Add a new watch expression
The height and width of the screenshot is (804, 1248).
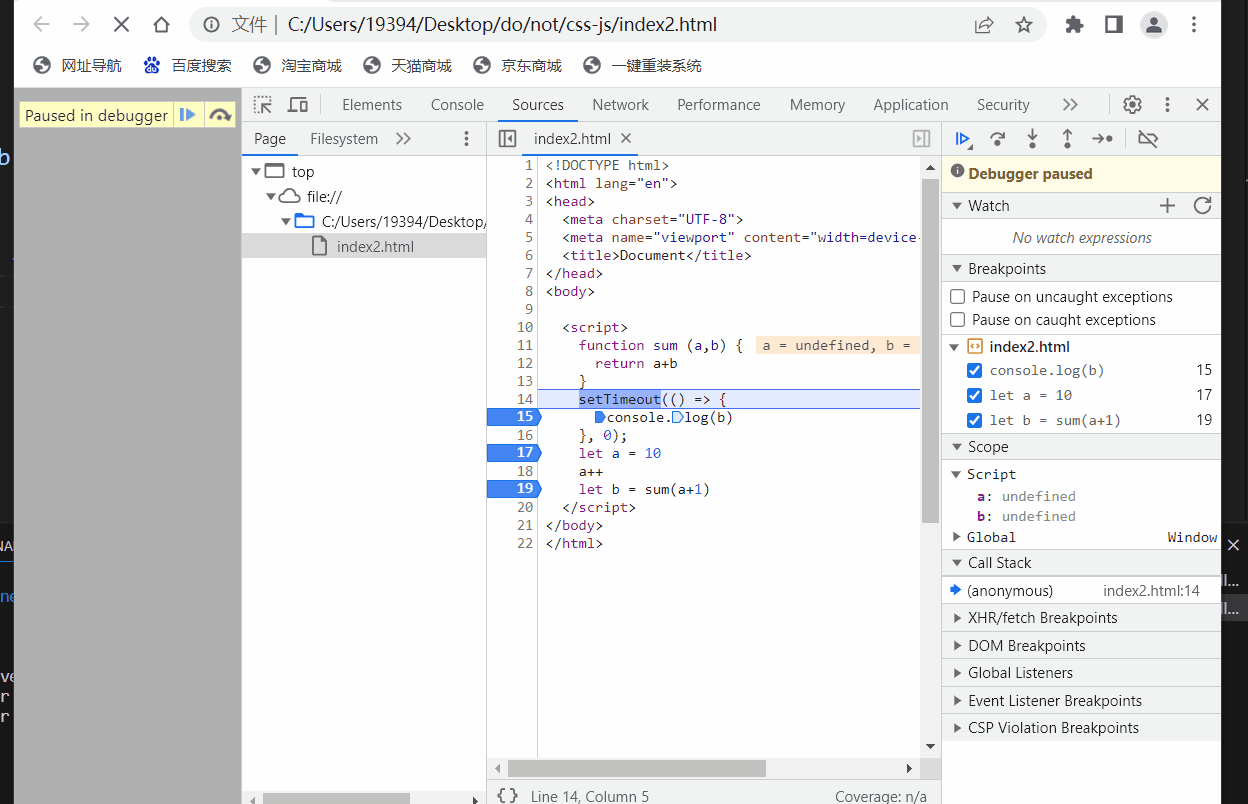1167,206
